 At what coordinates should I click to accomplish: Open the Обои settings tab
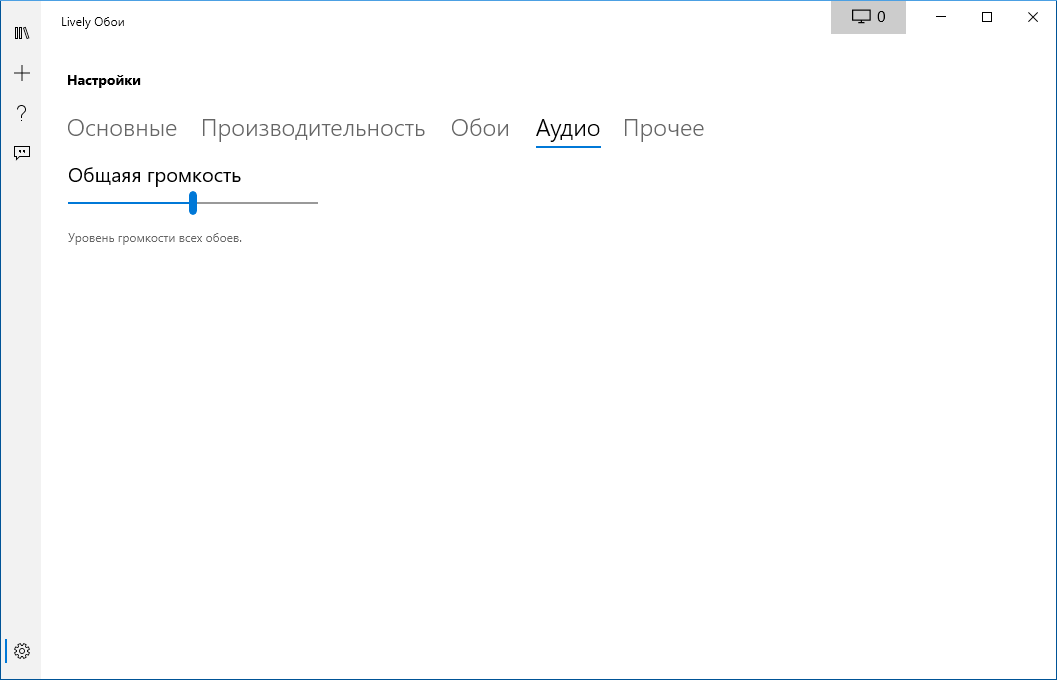(x=480, y=128)
